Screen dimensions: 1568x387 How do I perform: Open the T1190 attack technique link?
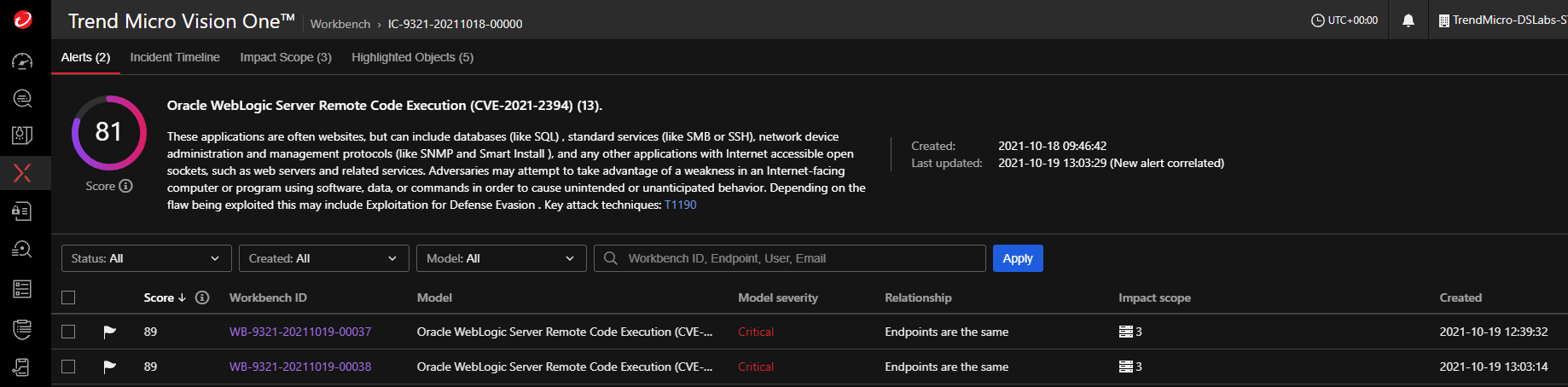pos(680,205)
